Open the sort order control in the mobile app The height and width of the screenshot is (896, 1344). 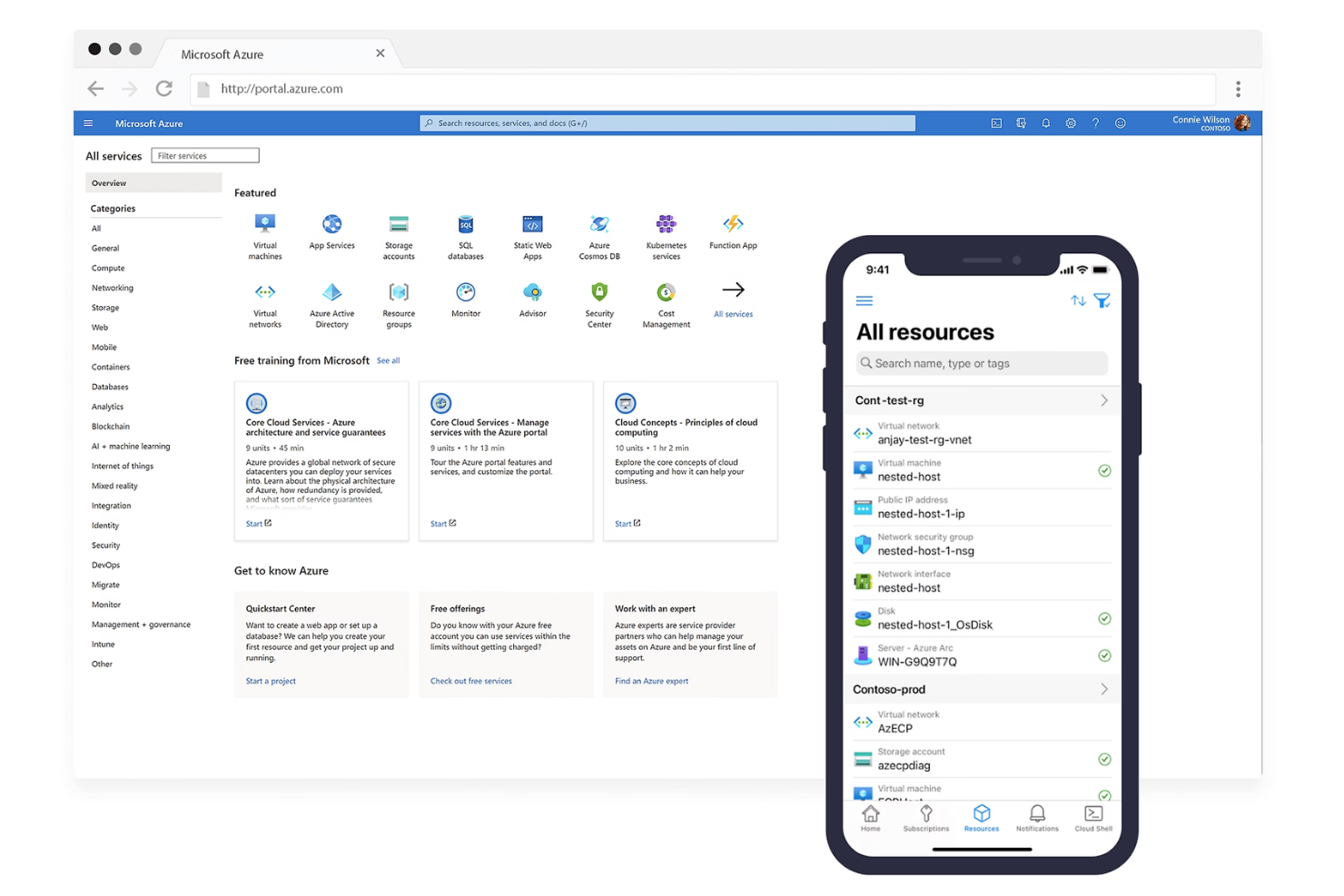[1077, 300]
